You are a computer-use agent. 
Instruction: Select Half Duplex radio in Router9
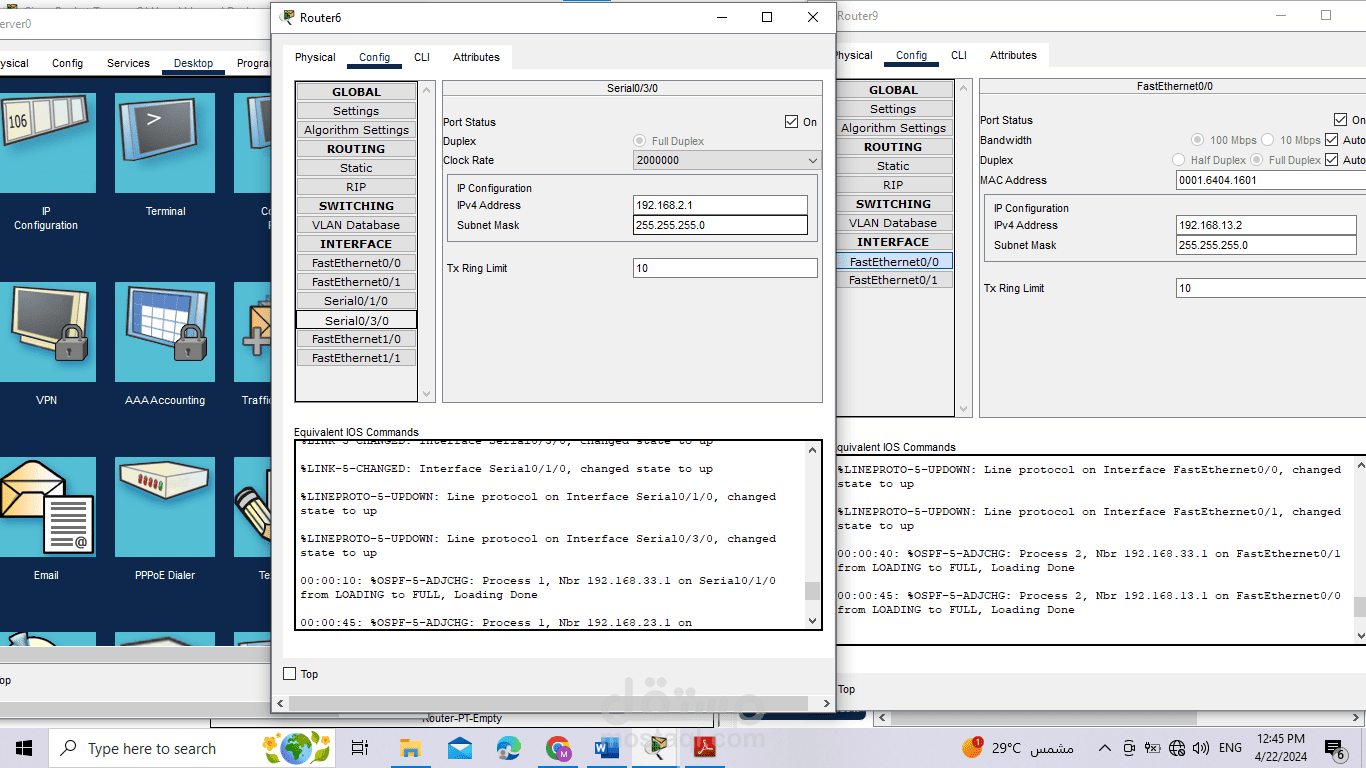1179,160
